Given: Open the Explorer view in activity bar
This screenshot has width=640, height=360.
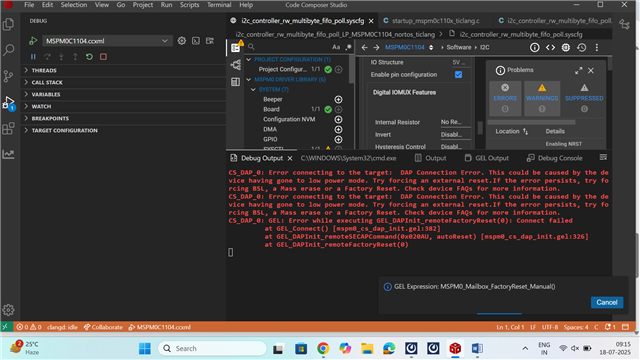Looking at the screenshot, I should point(9,24).
